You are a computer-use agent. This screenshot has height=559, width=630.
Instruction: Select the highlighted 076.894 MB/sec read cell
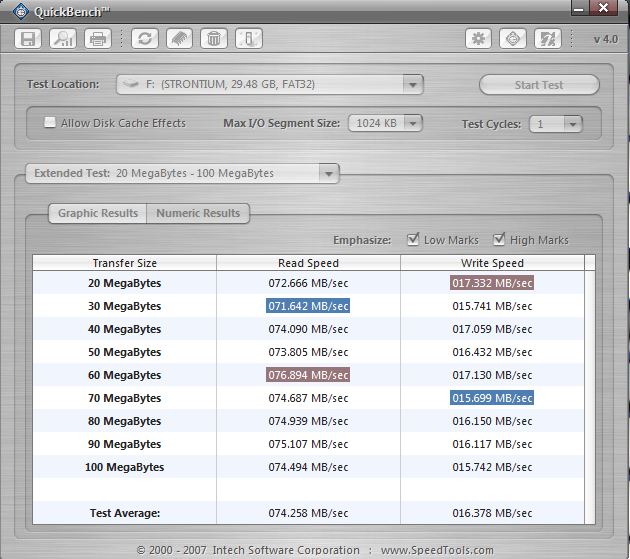pyautogui.click(x=308, y=375)
